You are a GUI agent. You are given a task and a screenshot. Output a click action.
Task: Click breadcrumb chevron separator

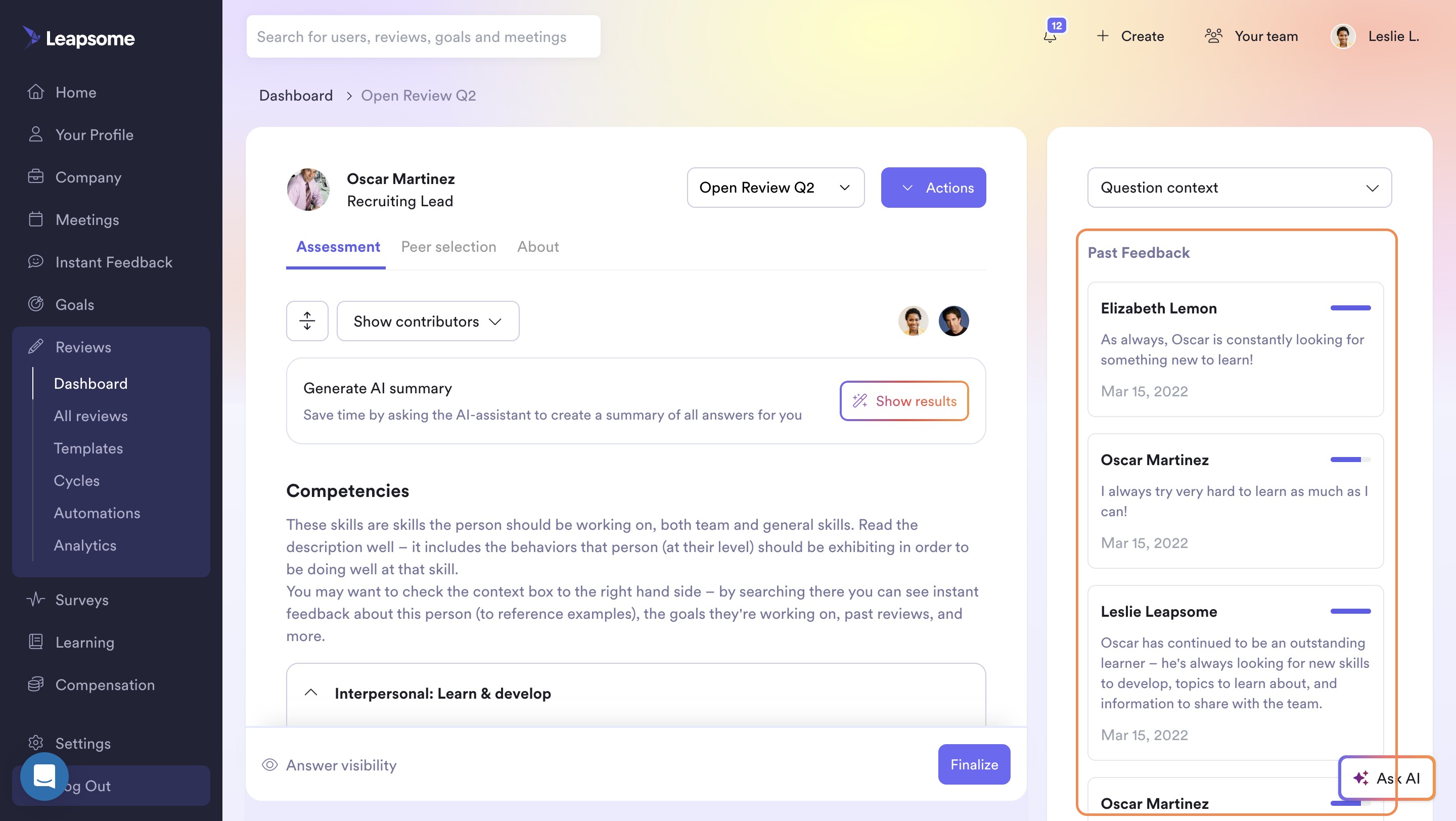pyautogui.click(x=349, y=96)
